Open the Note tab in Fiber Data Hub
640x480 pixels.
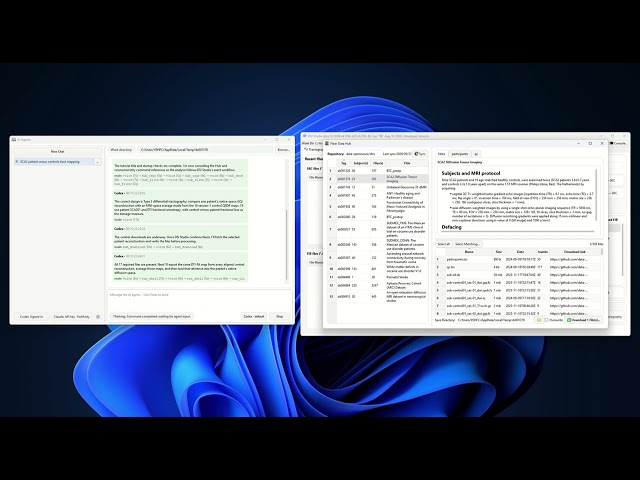(441, 154)
